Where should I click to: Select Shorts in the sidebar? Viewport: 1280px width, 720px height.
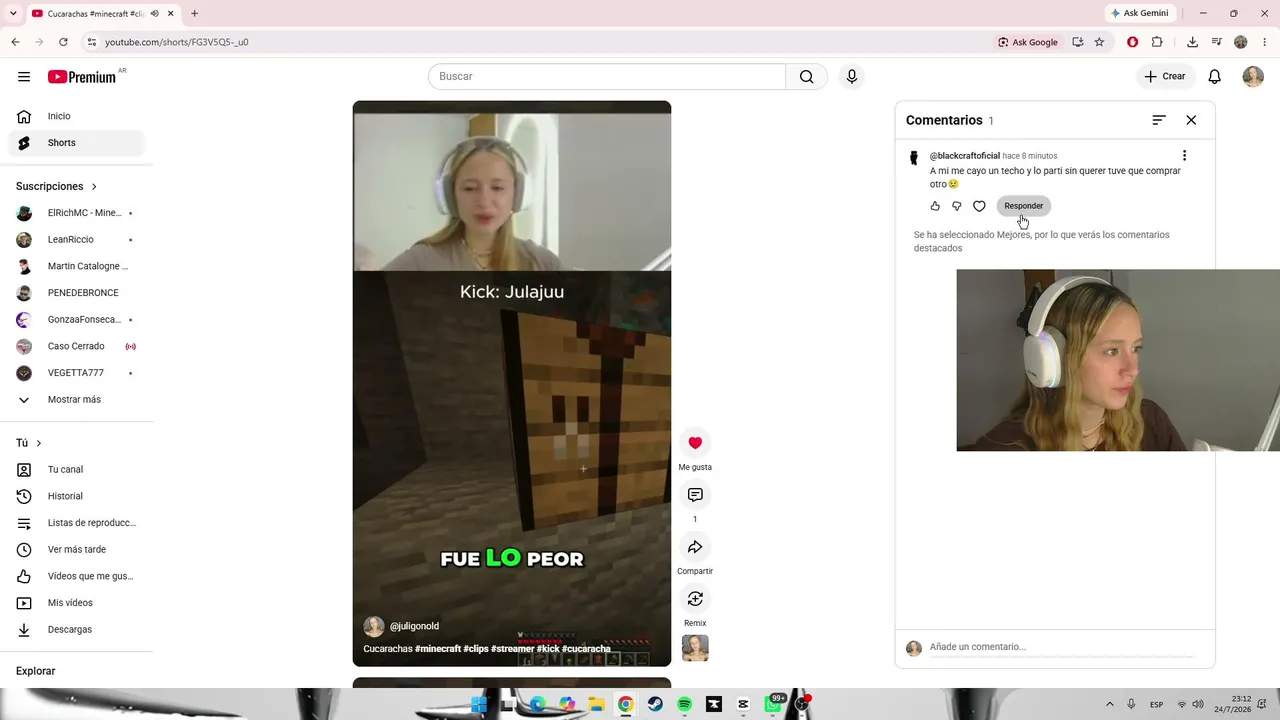coord(78,143)
